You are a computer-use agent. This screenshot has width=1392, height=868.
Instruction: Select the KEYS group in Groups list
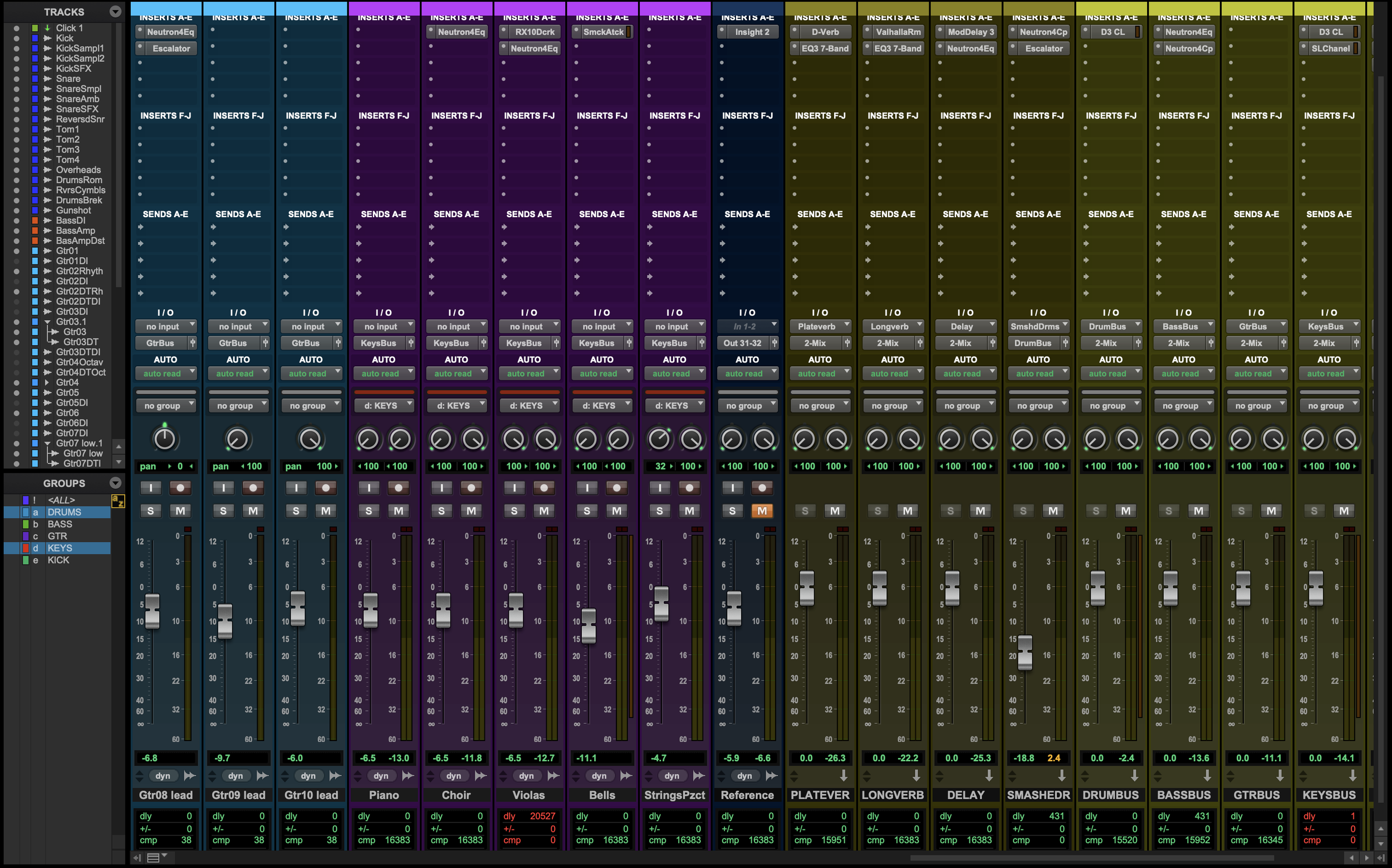[60, 548]
